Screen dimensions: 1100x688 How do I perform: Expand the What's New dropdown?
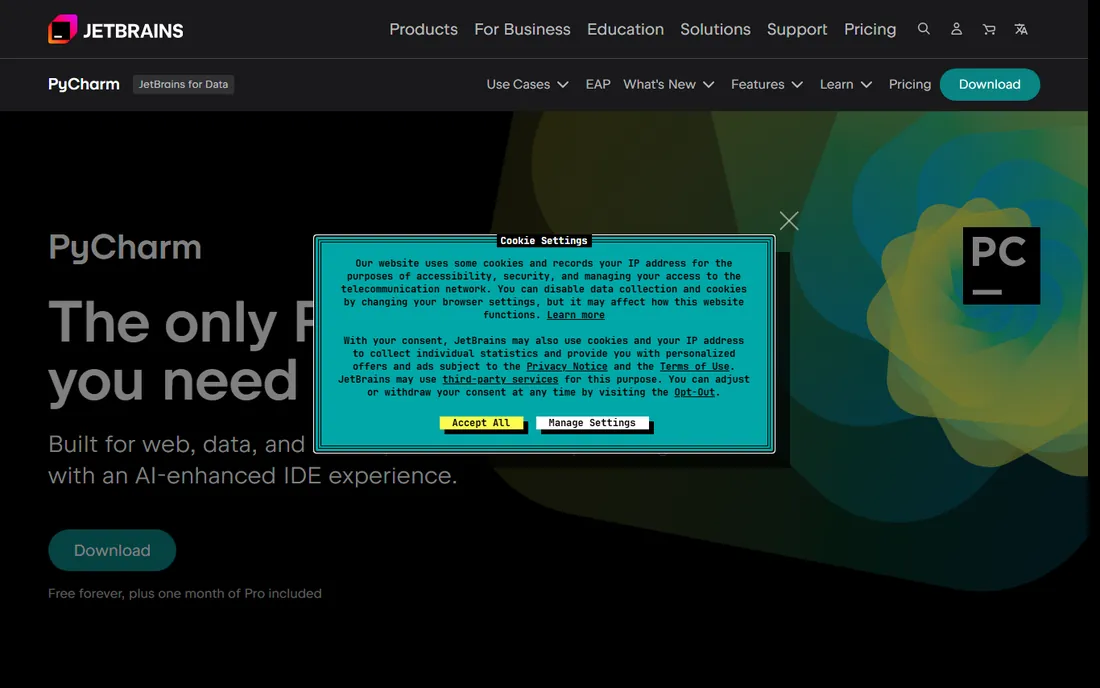[669, 84]
